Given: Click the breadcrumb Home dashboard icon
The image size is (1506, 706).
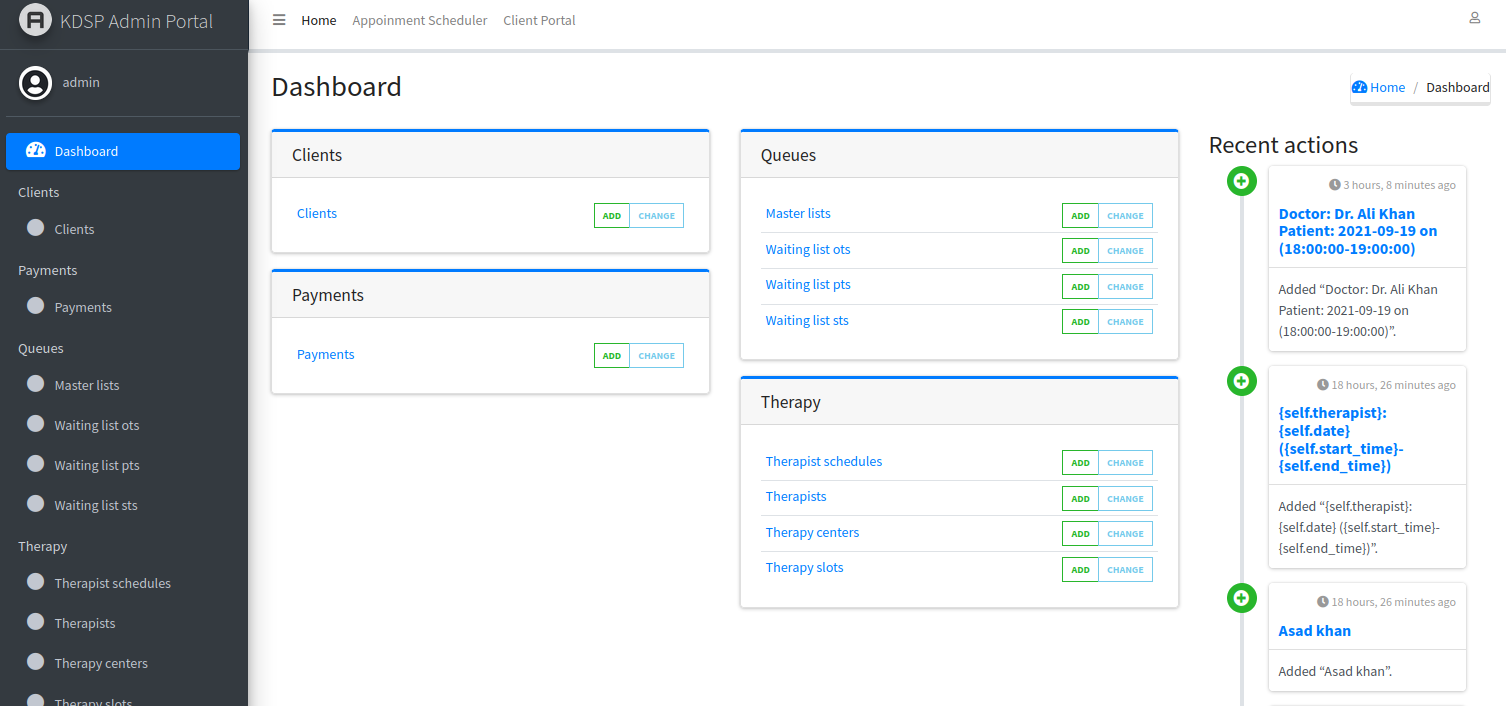Looking at the screenshot, I should [x=1359, y=87].
